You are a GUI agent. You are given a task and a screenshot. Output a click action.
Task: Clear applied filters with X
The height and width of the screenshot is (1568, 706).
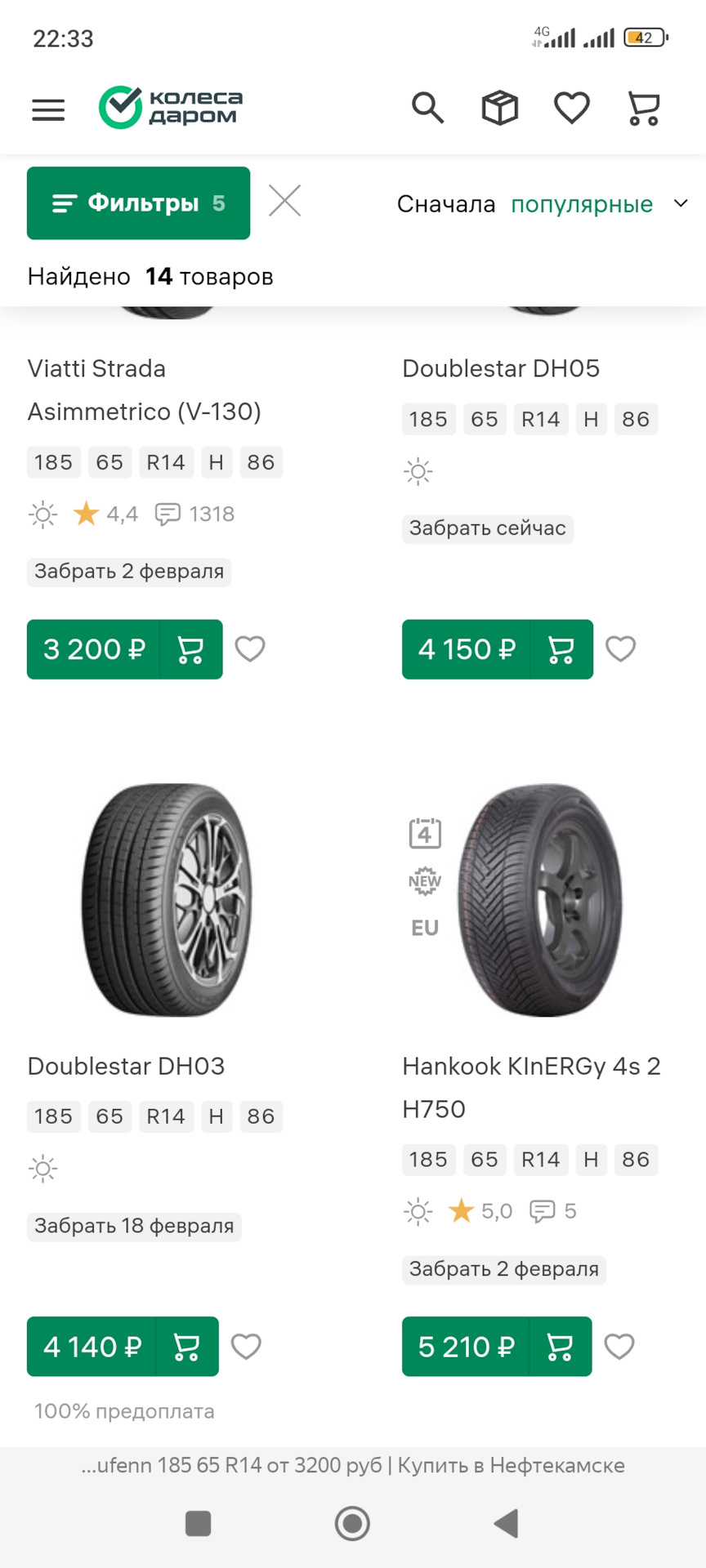tap(284, 201)
